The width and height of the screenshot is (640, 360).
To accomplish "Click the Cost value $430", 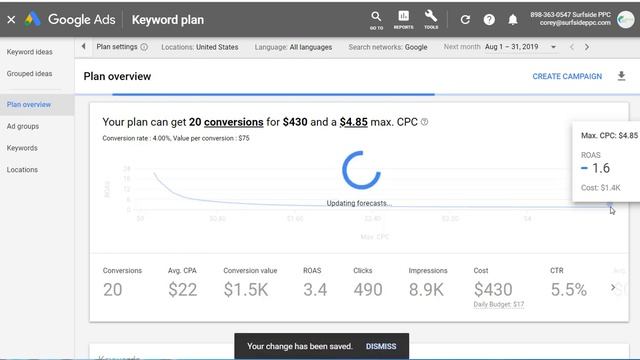I will pos(493,290).
